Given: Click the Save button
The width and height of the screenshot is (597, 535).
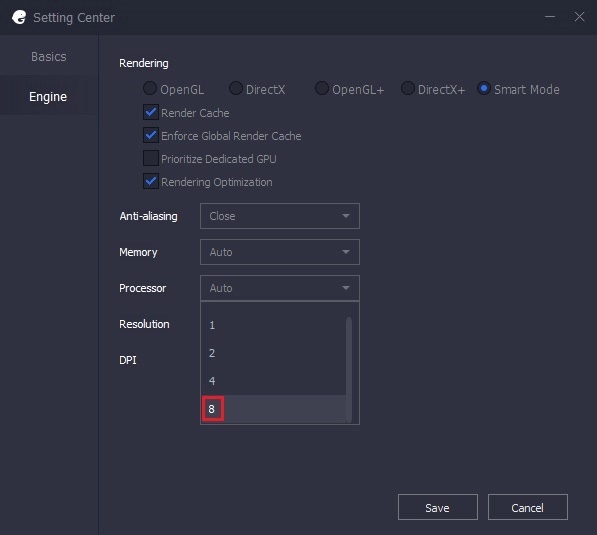Looking at the screenshot, I should click(x=437, y=507).
